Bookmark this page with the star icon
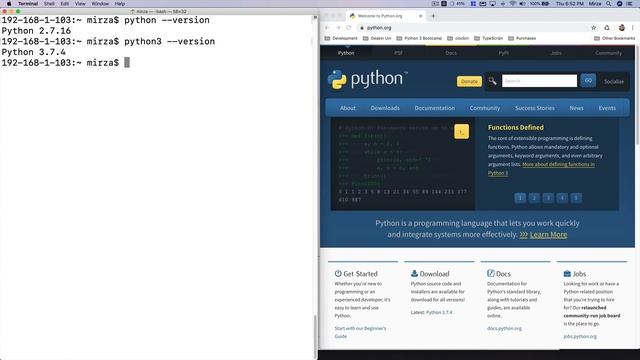 click(x=593, y=28)
